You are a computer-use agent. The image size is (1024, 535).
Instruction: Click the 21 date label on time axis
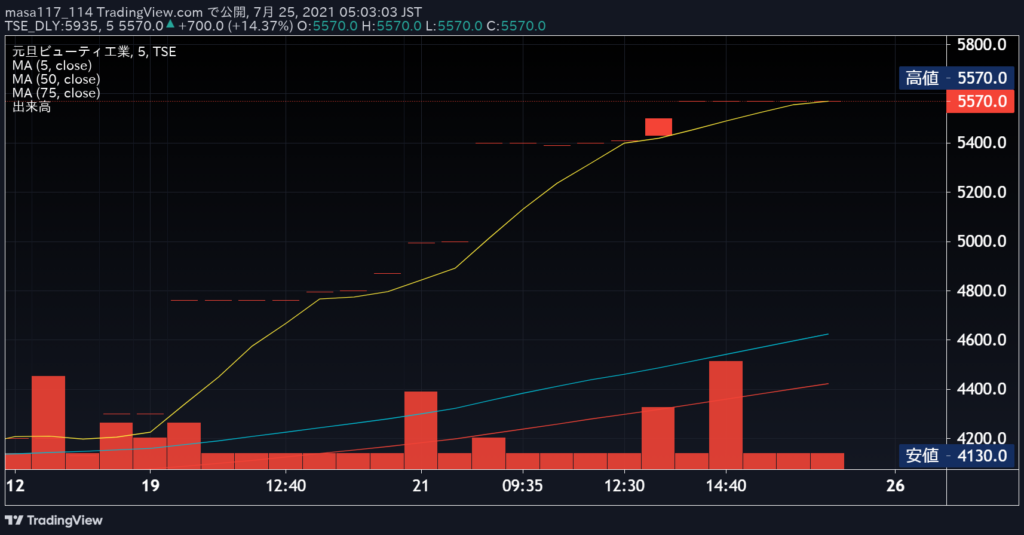click(421, 485)
